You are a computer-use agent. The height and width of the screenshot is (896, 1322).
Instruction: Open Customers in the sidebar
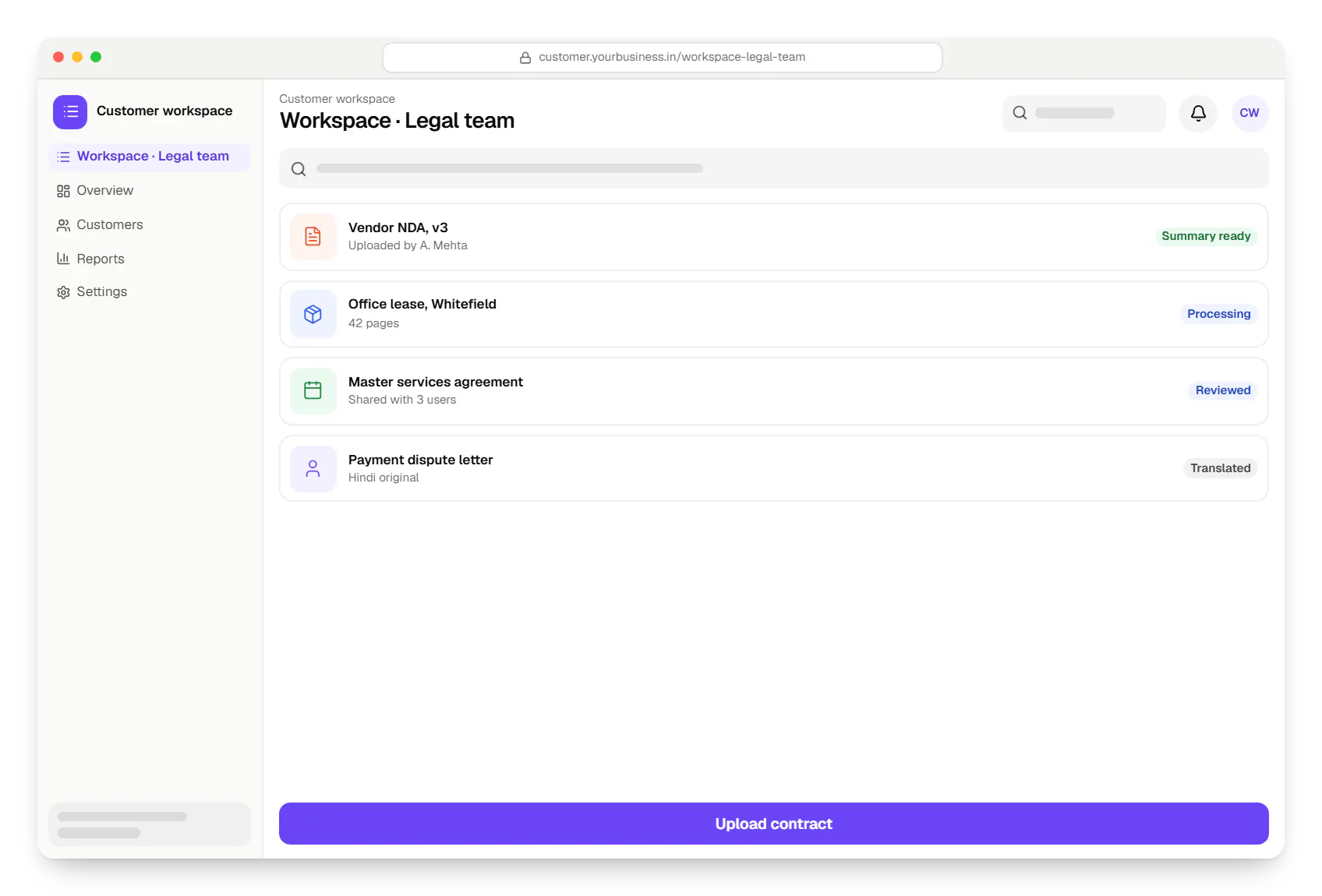pyautogui.click(x=150, y=225)
